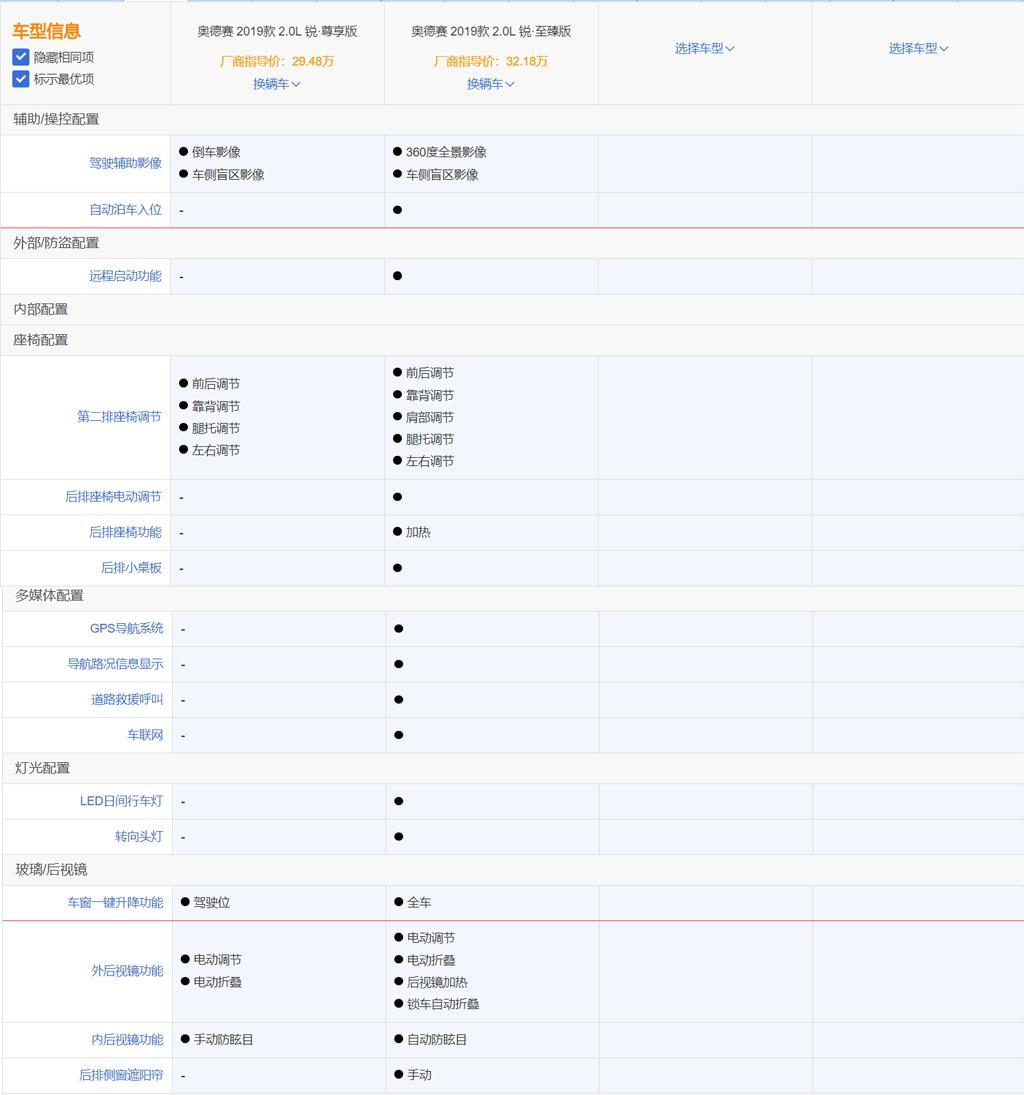Click the 肩部调节 entry
Viewport: 1024px width, 1095px height.
click(430, 417)
